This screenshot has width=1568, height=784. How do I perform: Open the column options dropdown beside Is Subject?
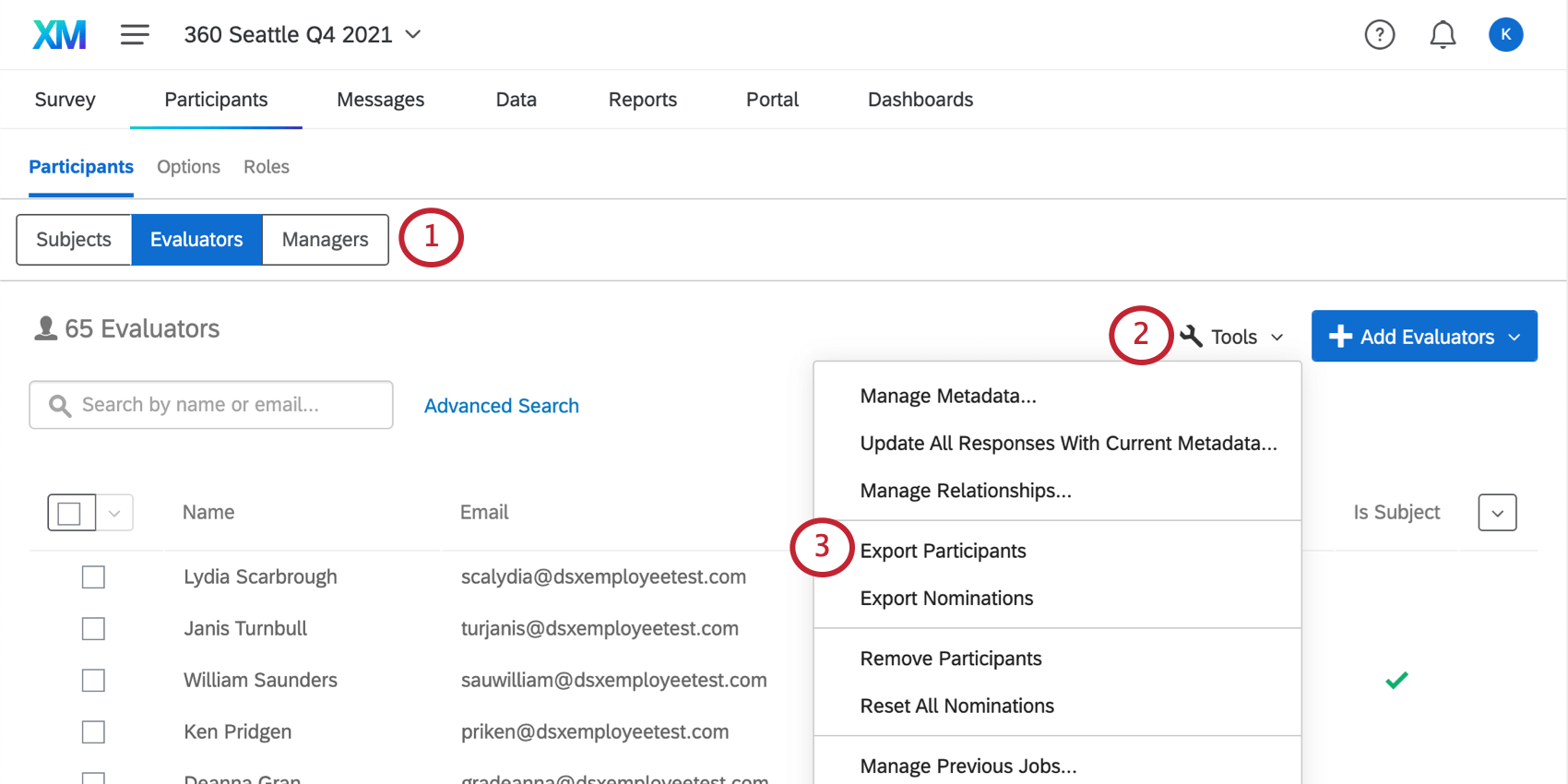(1497, 513)
